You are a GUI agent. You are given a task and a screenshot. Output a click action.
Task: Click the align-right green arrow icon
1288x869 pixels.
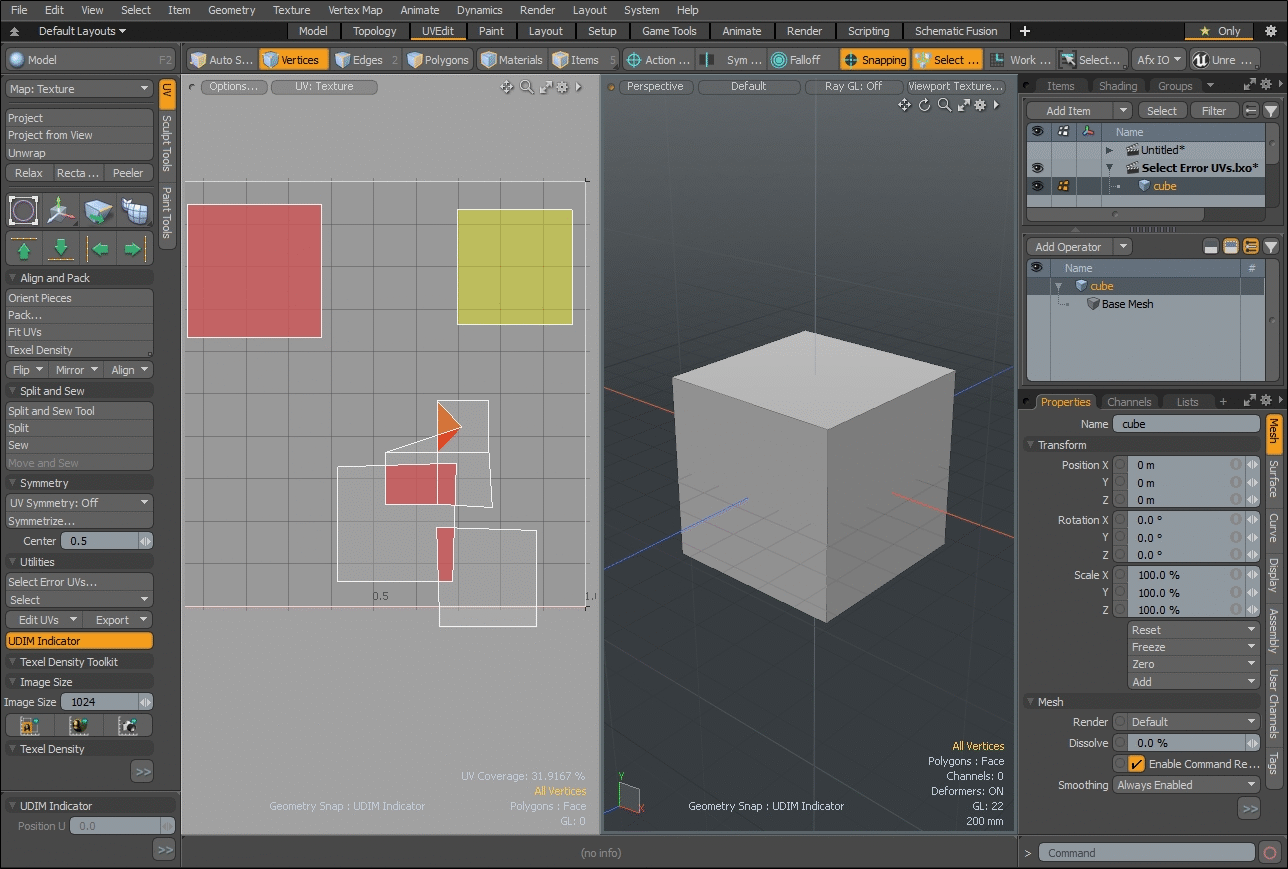coord(133,248)
